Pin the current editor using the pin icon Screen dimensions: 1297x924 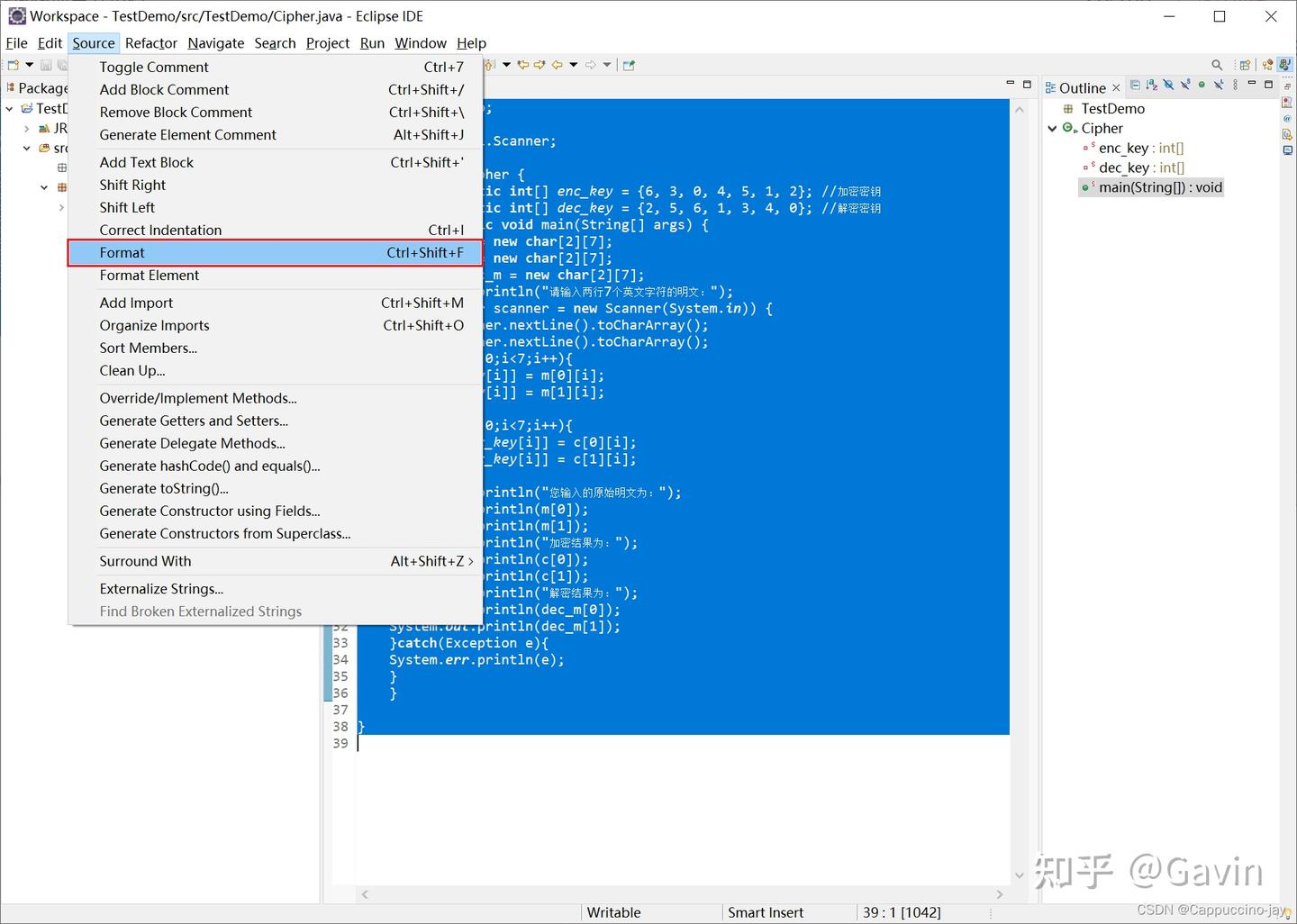627,65
